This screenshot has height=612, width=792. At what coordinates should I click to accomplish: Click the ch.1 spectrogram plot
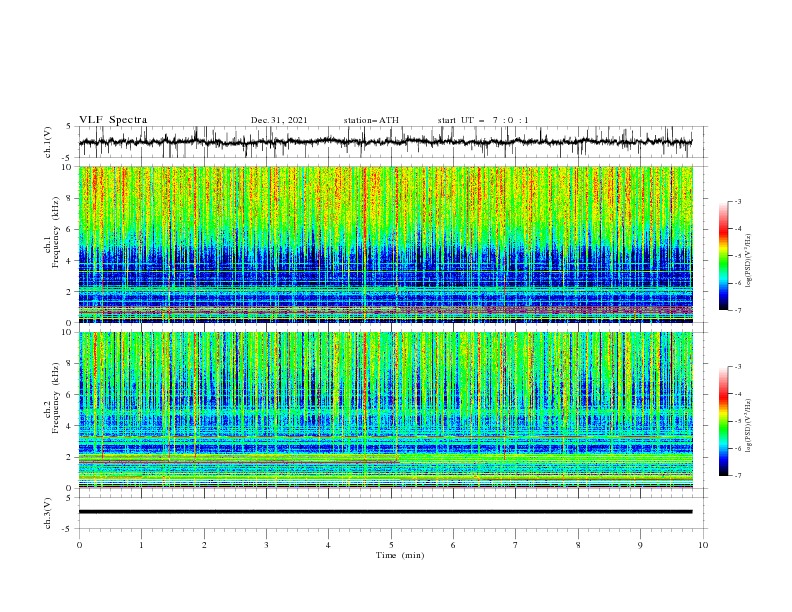click(x=386, y=244)
